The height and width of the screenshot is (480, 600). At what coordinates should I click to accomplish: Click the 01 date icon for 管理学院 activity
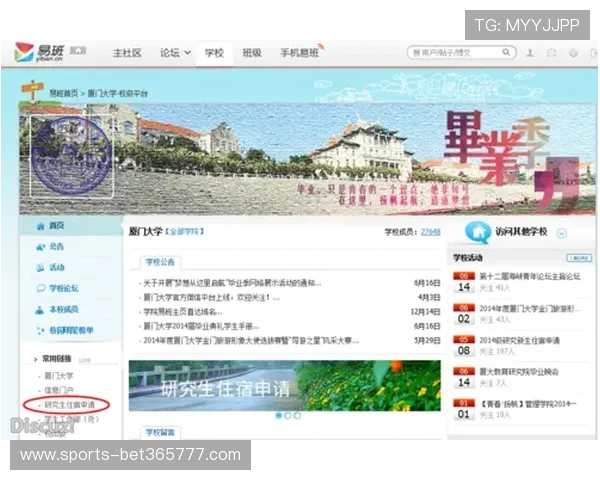(x=464, y=409)
